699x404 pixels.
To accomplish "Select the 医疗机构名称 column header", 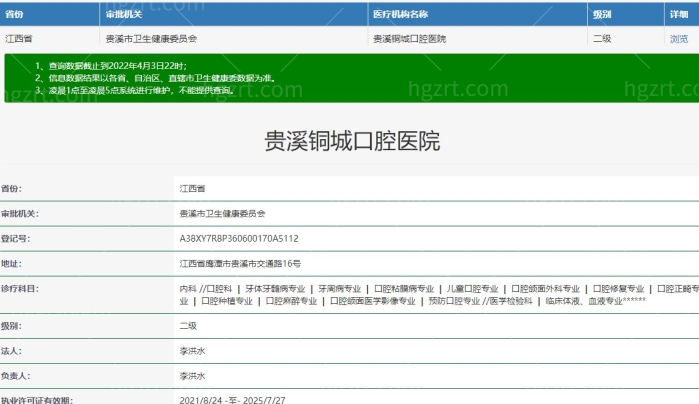I will 400,14.
